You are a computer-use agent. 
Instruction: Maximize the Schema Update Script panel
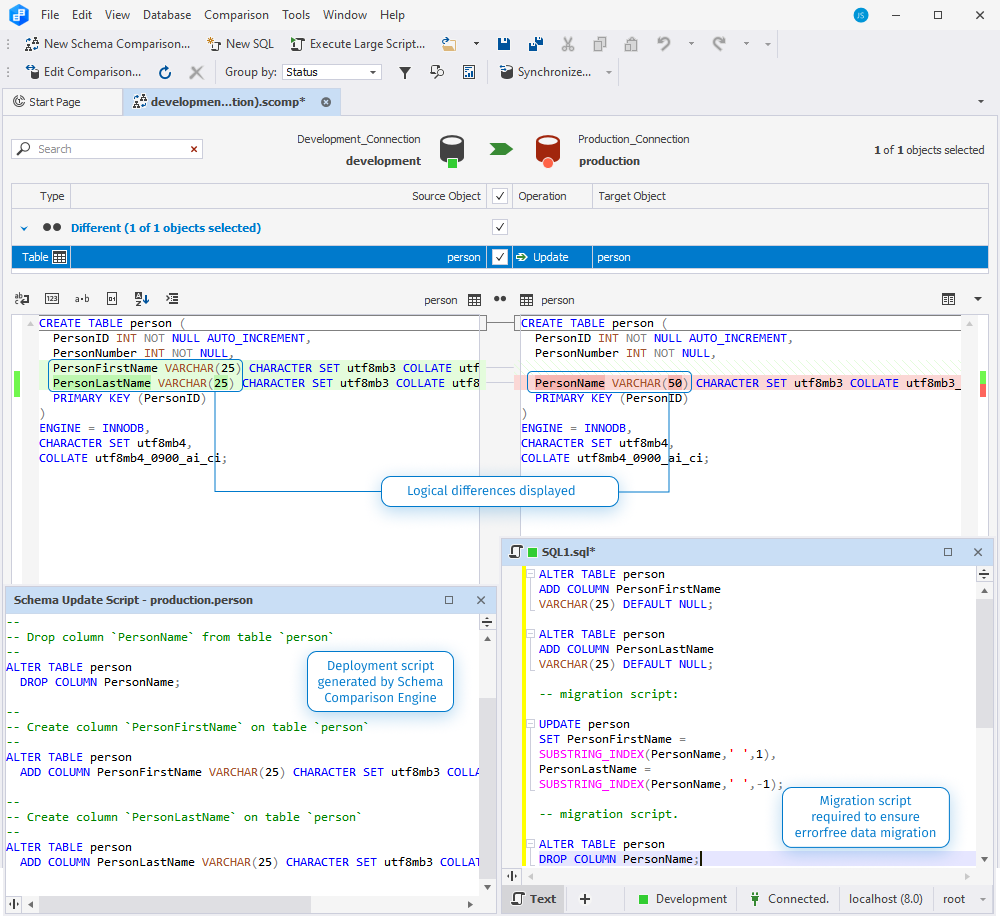449,600
